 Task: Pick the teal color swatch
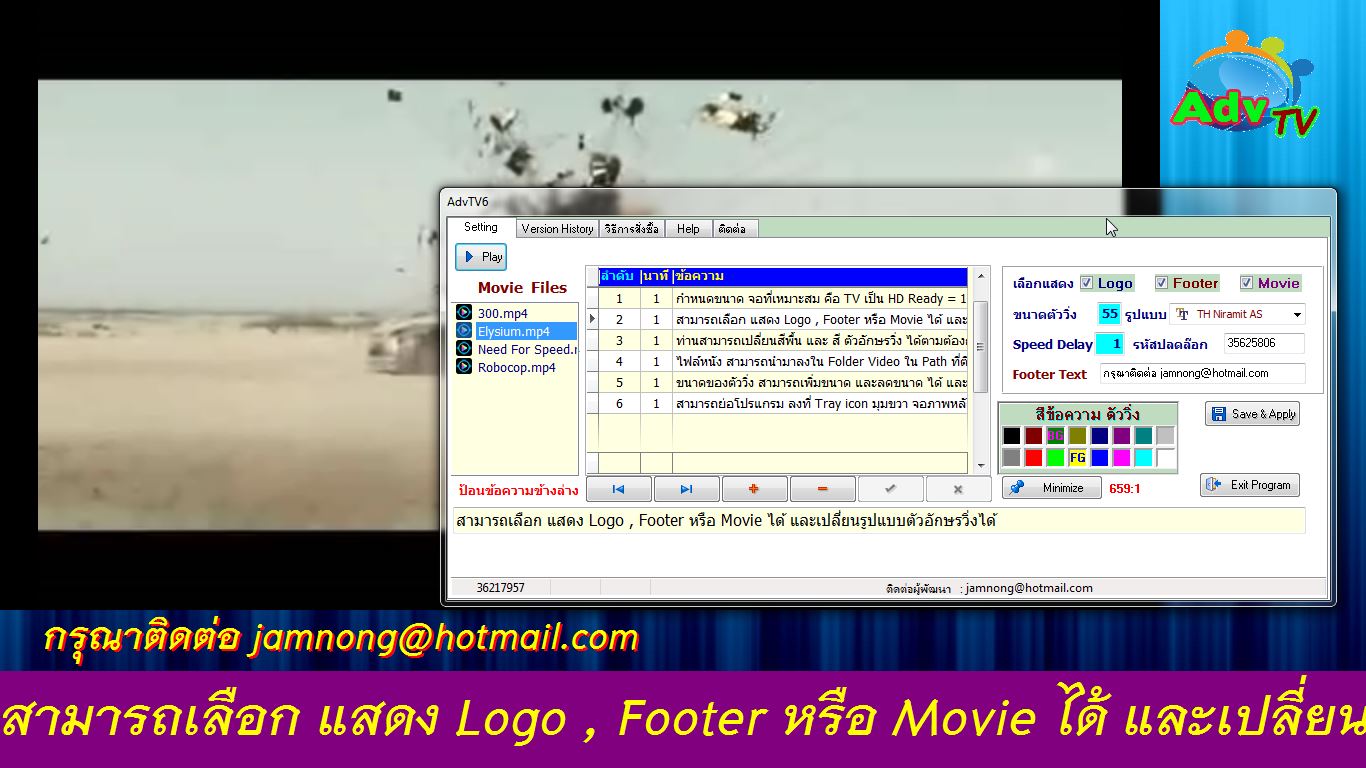pyautogui.click(x=1144, y=436)
